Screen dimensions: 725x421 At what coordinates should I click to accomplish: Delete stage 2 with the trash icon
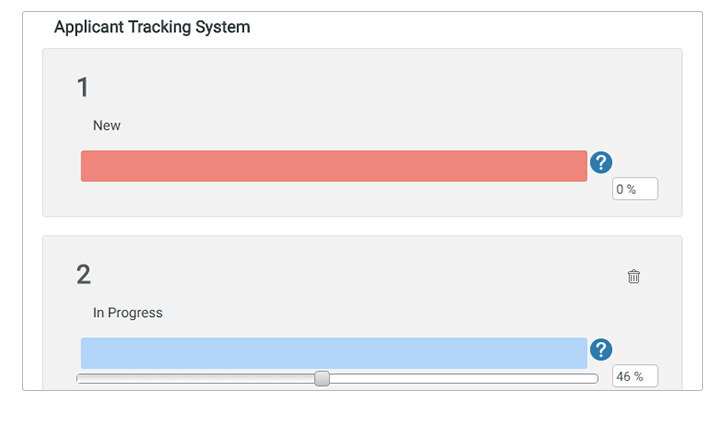633,276
